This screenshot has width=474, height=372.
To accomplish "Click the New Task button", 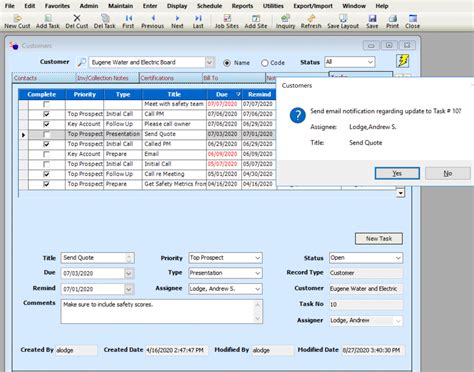I will coord(379,239).
